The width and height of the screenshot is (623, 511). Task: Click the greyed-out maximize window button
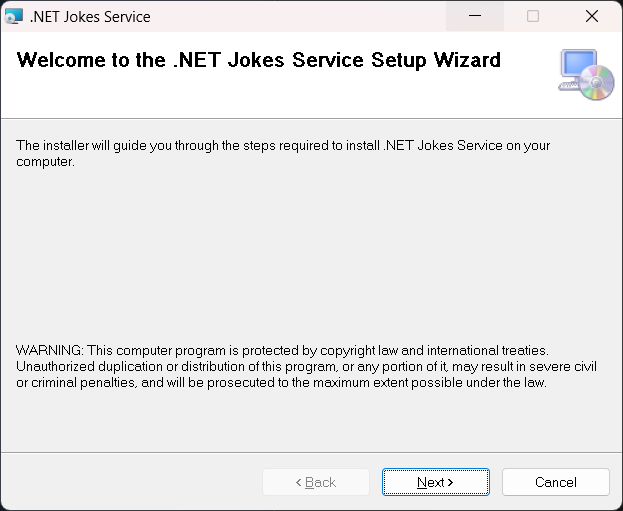point(533,16)
